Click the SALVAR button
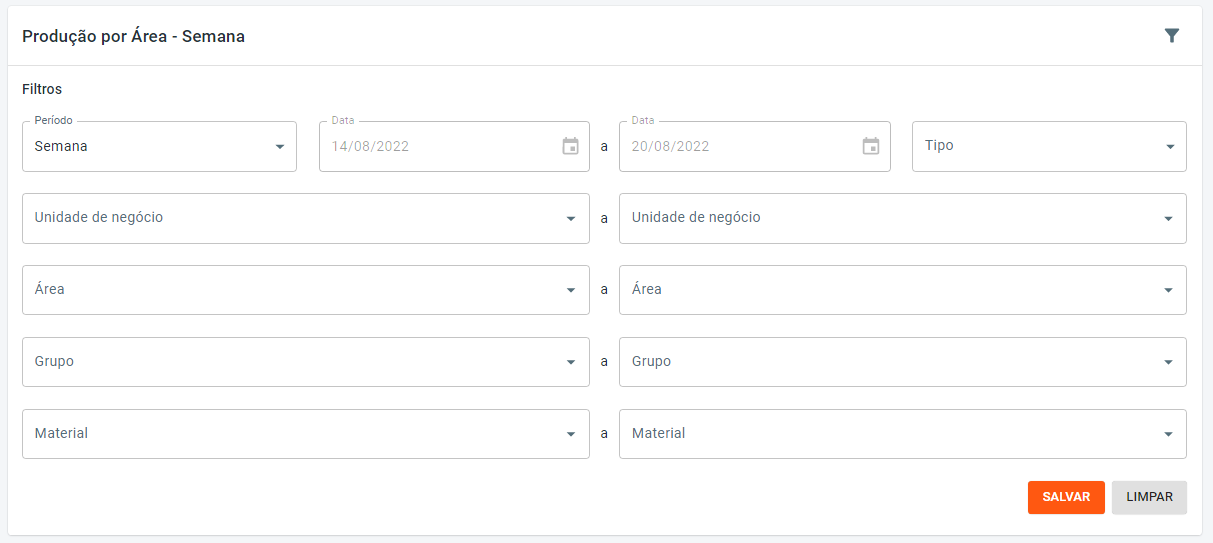This screenshot has height=543, width=1213. click(x=1066, y=497)
